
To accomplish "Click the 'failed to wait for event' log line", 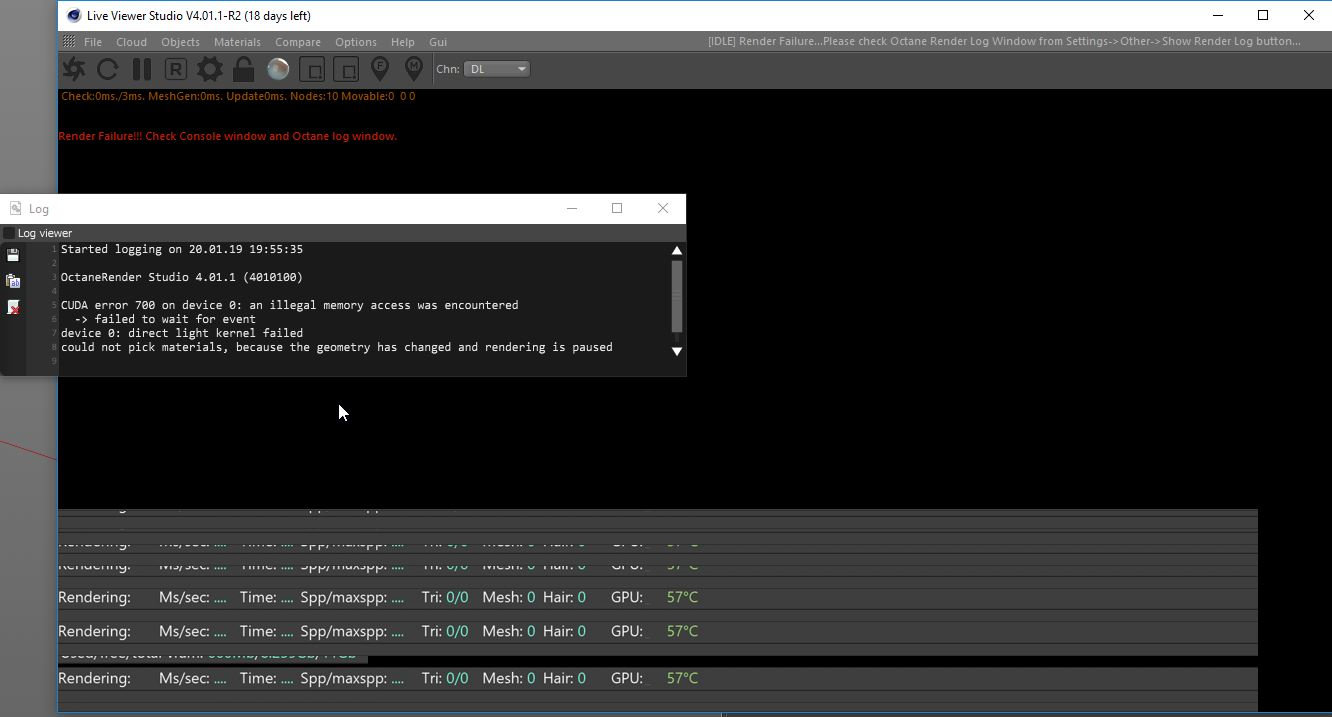I will coord(165,319).
